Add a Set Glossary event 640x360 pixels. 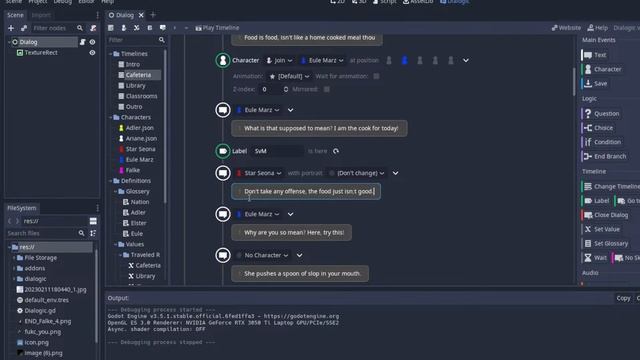[x=606, y=244]
